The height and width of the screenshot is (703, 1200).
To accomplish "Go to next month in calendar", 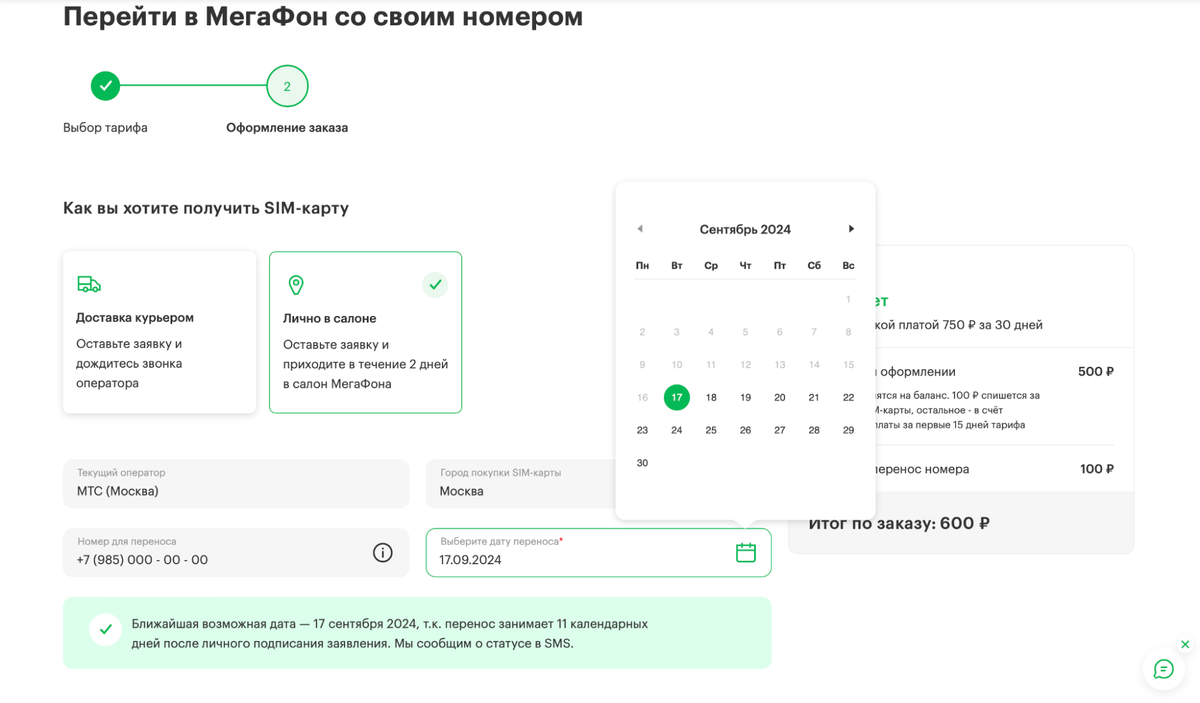I will click(851, 229).
